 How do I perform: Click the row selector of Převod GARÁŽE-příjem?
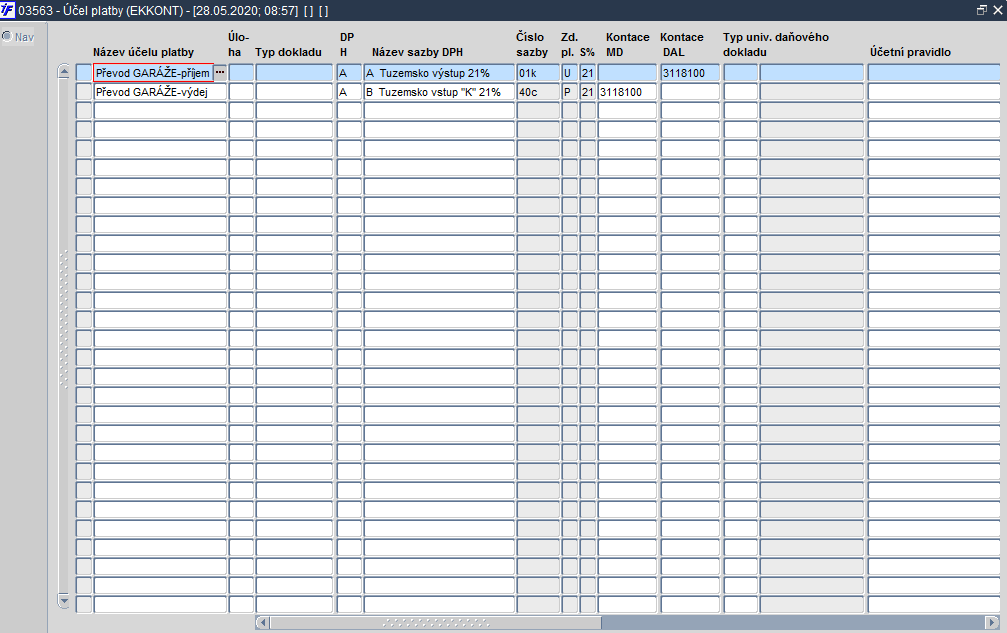pyautogui.click(x=83, y=73)
